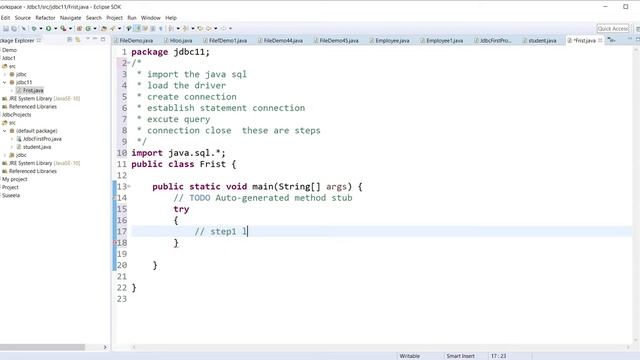Click the Package Explorer horizontal scrollbar thumb
Screen dimensions: 640x360
tap(42, 347)
